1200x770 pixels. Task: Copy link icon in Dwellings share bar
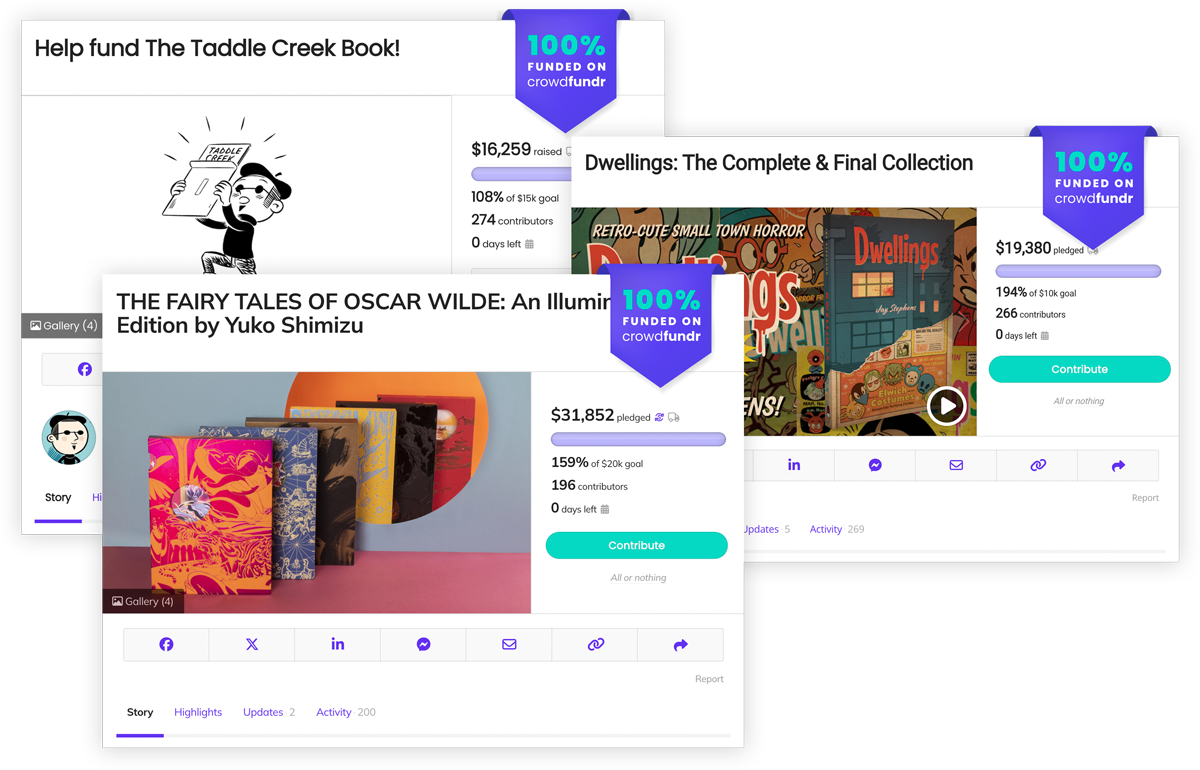(x=1038, y=465)
